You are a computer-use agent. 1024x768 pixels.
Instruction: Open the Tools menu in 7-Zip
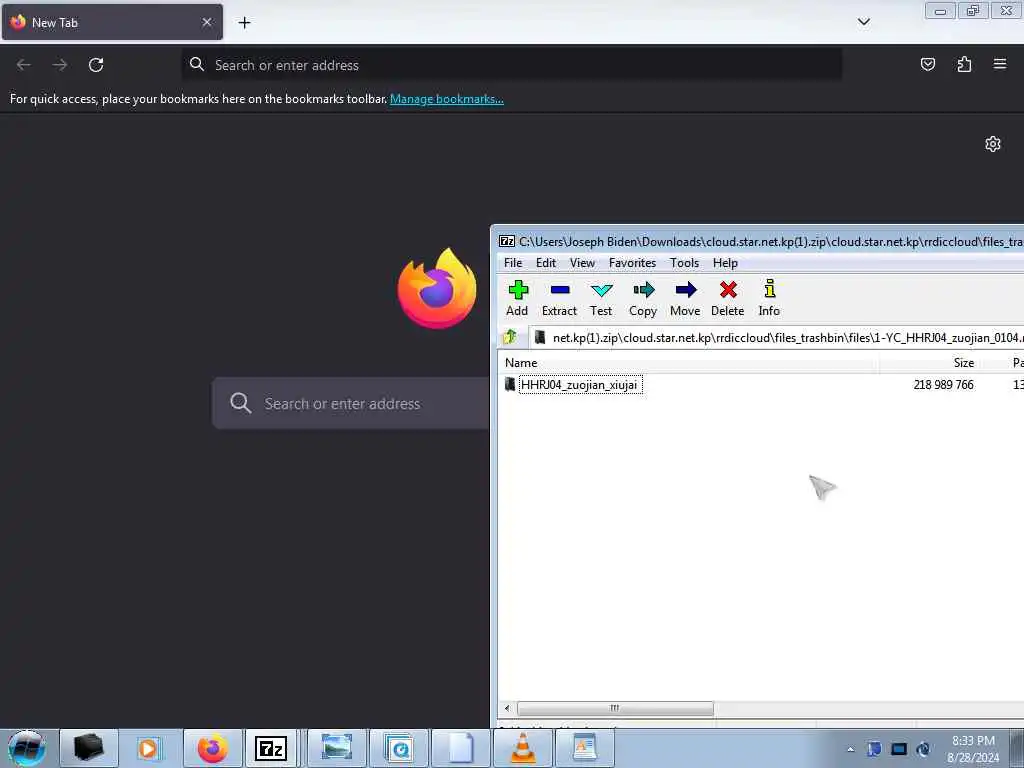(x=684, y=263)
